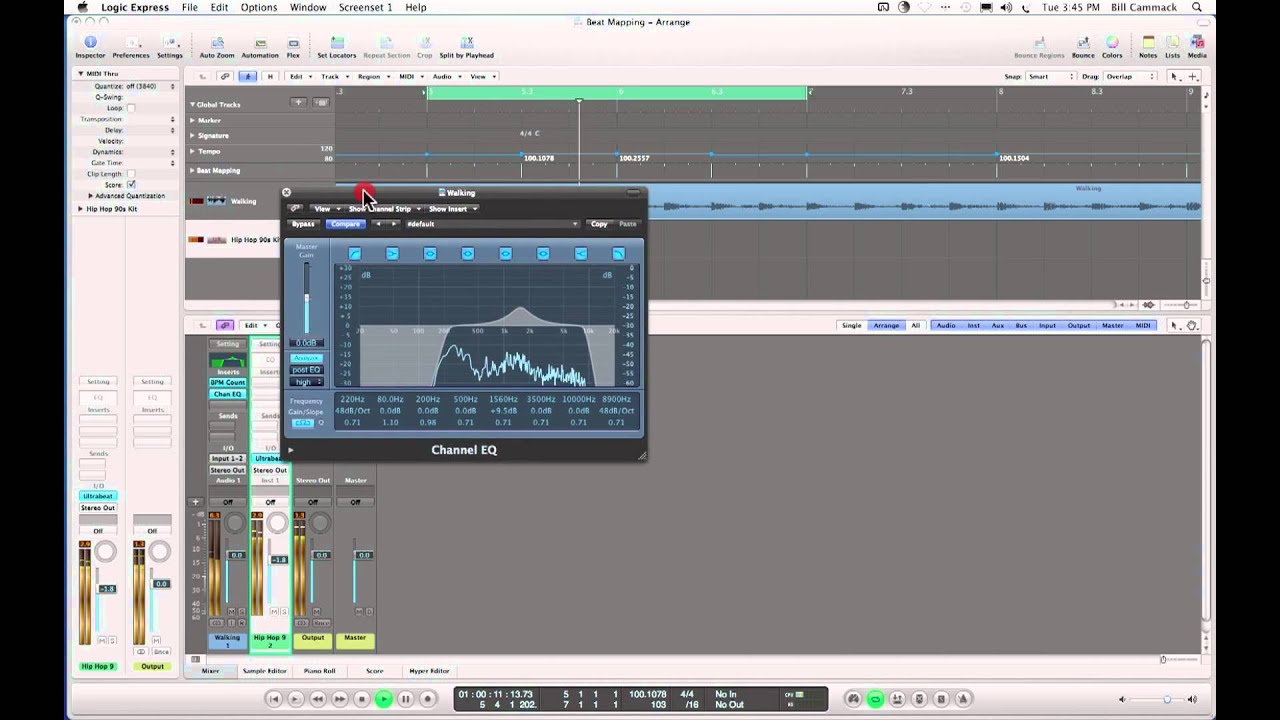Toggle Automation view from the toolbar
This screenshot has height=720, width=1280.
(x=260, y=46)
